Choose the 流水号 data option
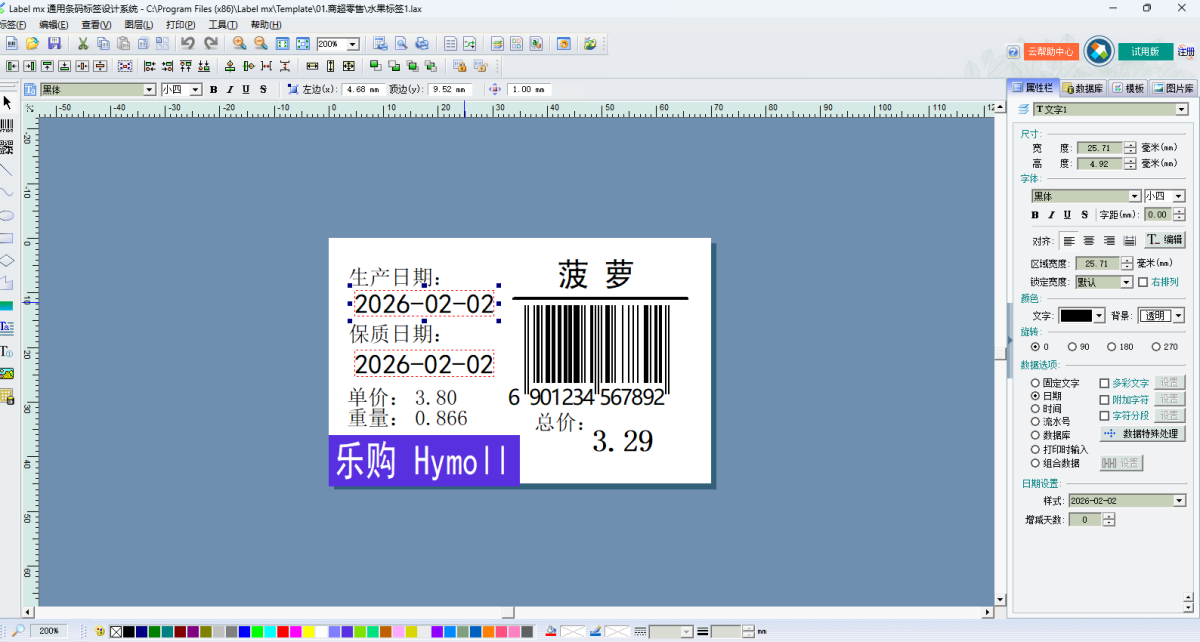The image size is (1200, 642). [1036, 422]
